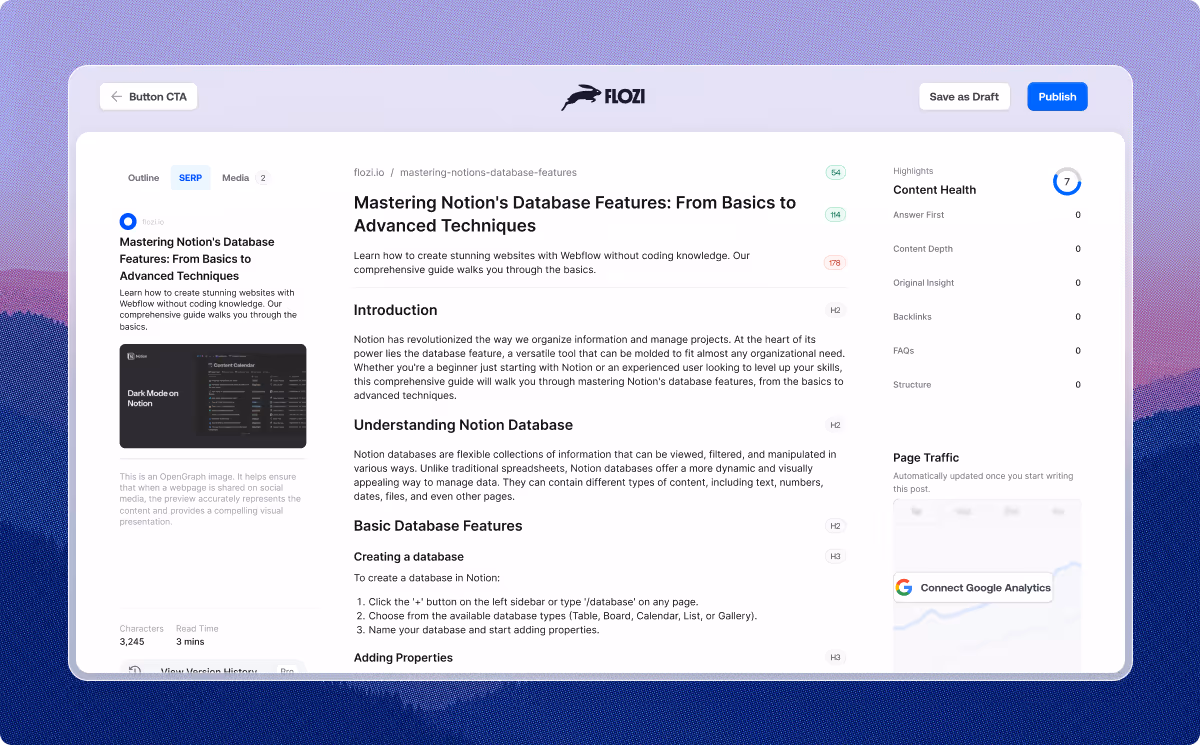Screen dimensions: 1200x745
Task: Click the Backlinks health row
Action: (x=987, y=317)
